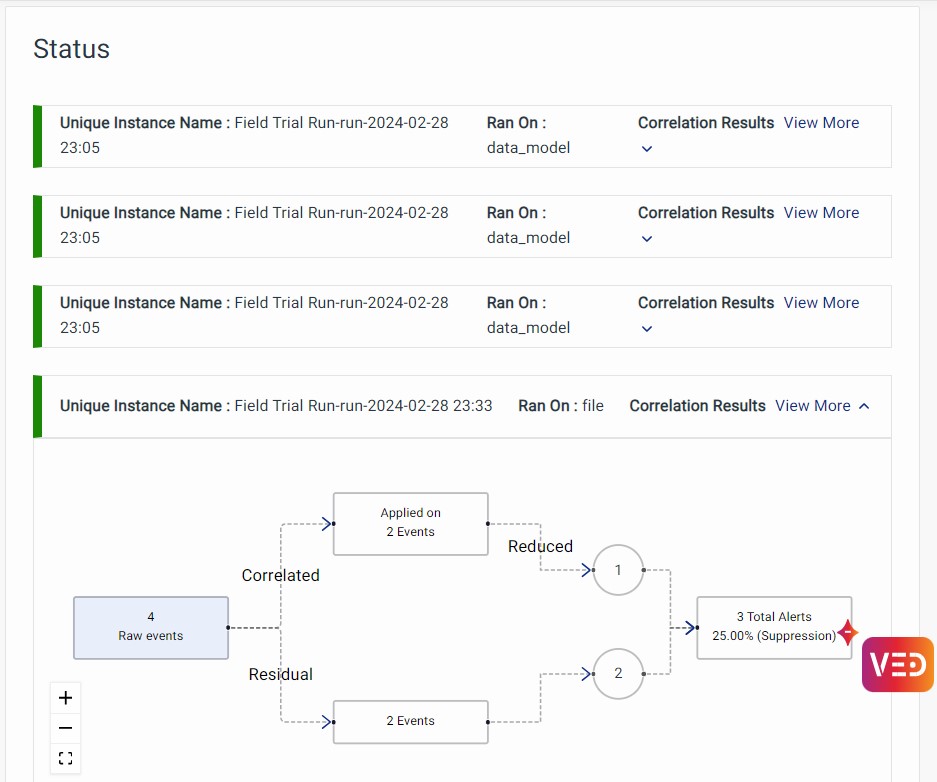937x782 pixels.
Task: Expand the second run's correlation results chevron
Action: point(647,239)
